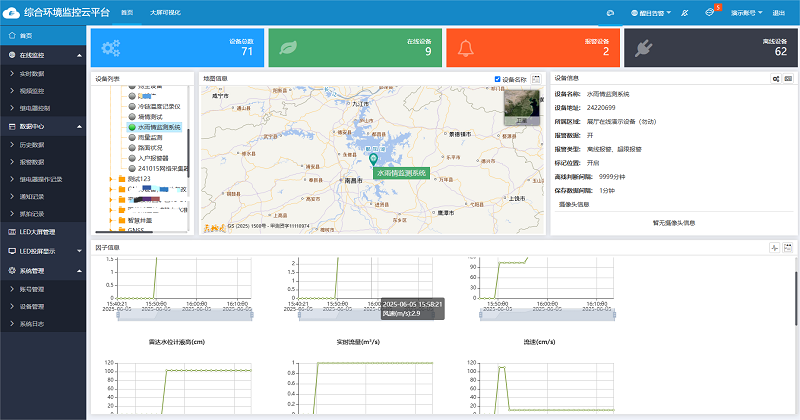Click the gears icon on total devices card
800x420 pixels.
pyautogui.click(x=109, y=49)
